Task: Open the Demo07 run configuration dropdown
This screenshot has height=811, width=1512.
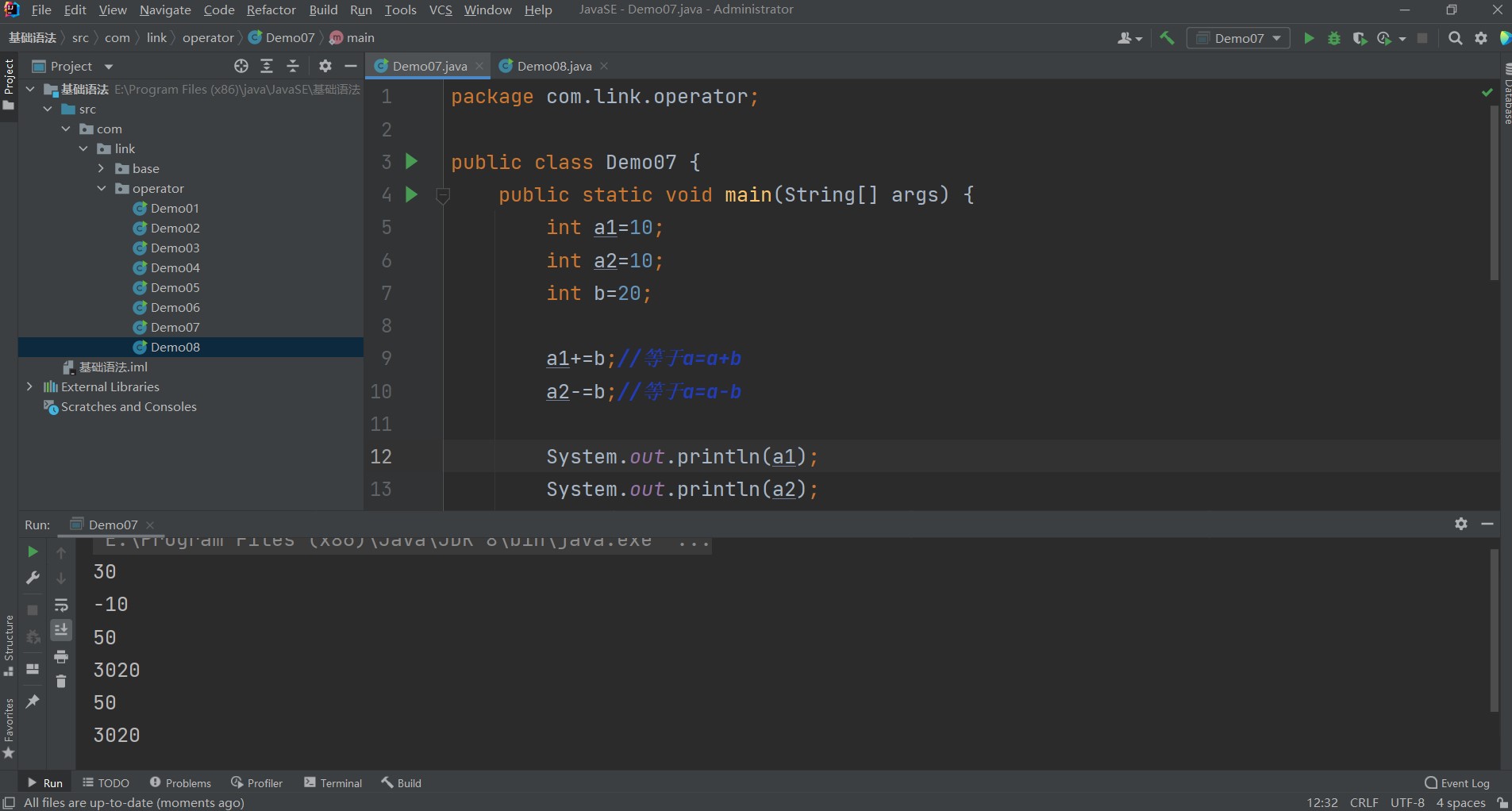Action: click(x=1238, y=38)
